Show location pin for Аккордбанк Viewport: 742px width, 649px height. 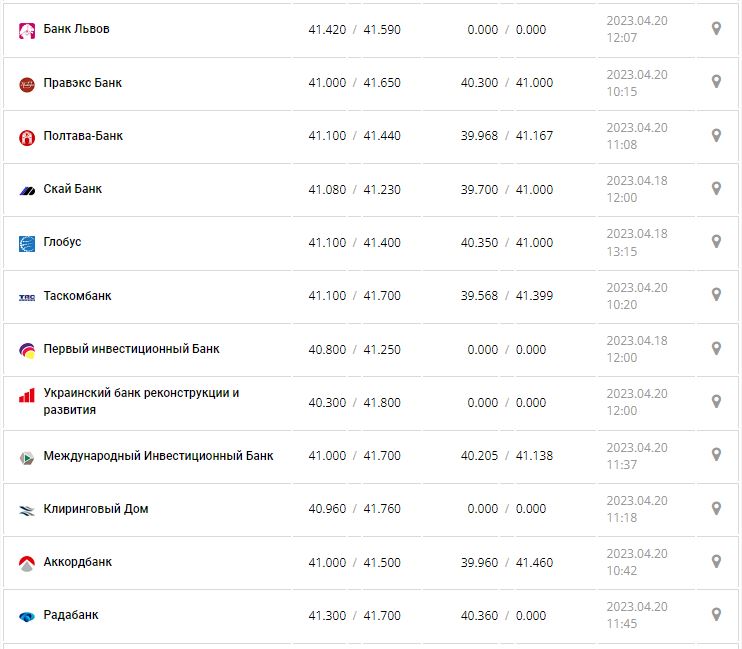(x=716, y=561)
